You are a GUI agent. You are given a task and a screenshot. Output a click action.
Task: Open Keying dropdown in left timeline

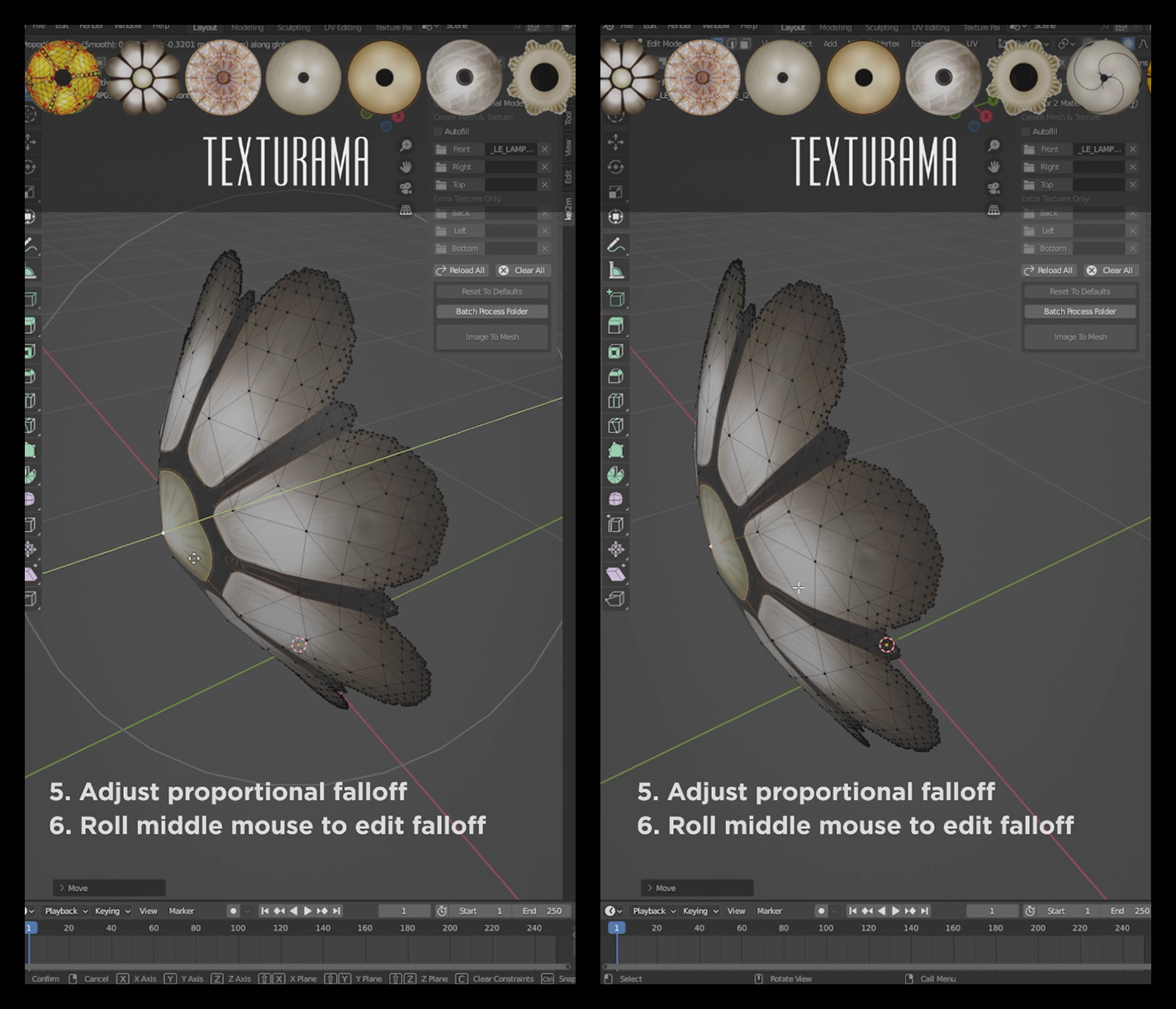(111, 911)
